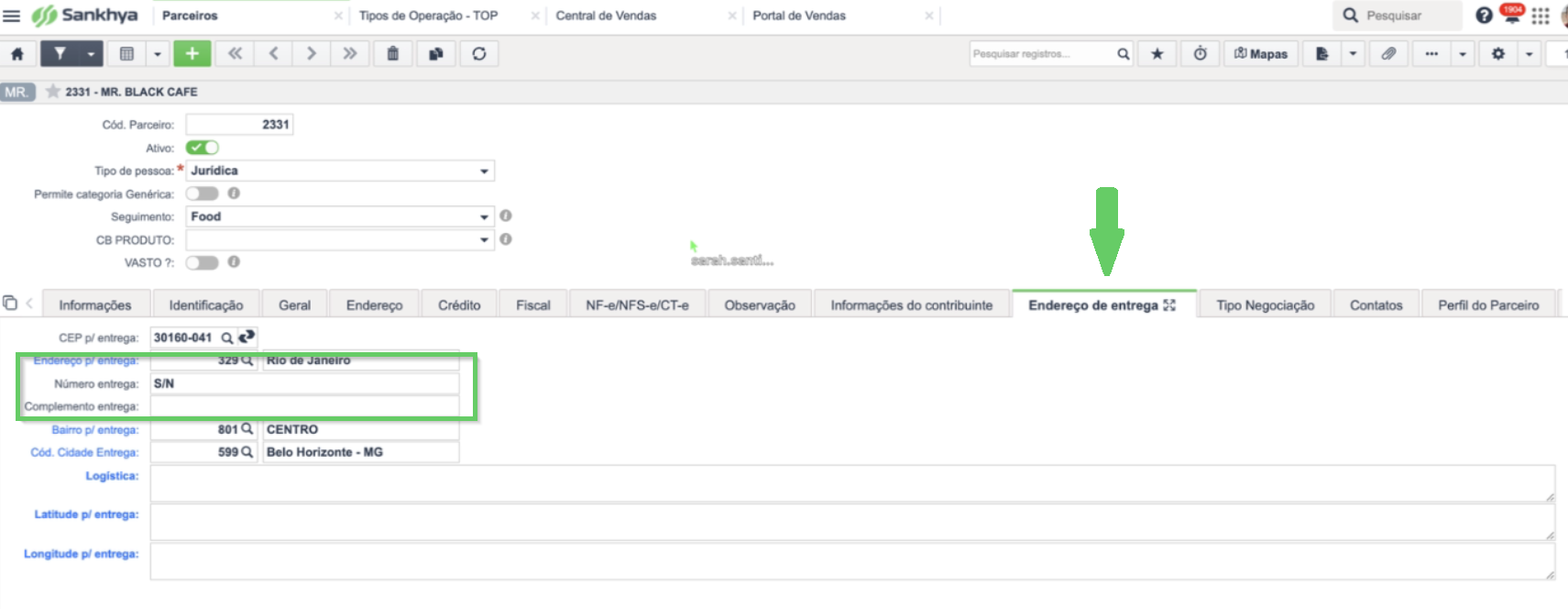
Task: Open Fiscal tab
Action: pos(533,305)
